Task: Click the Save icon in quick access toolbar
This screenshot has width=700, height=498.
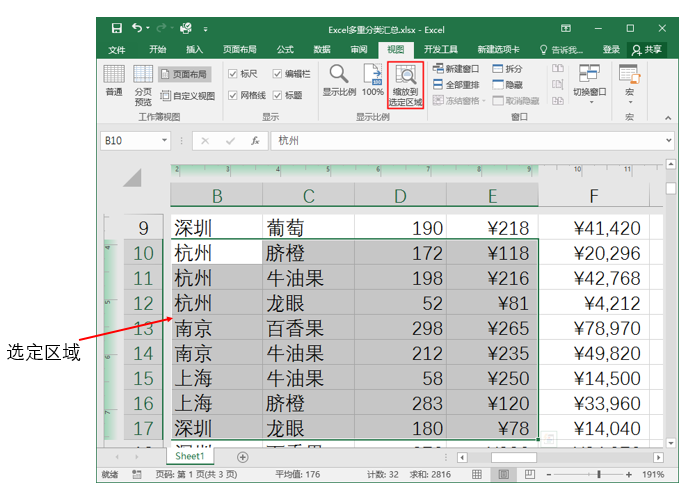Action: point(117,29)
